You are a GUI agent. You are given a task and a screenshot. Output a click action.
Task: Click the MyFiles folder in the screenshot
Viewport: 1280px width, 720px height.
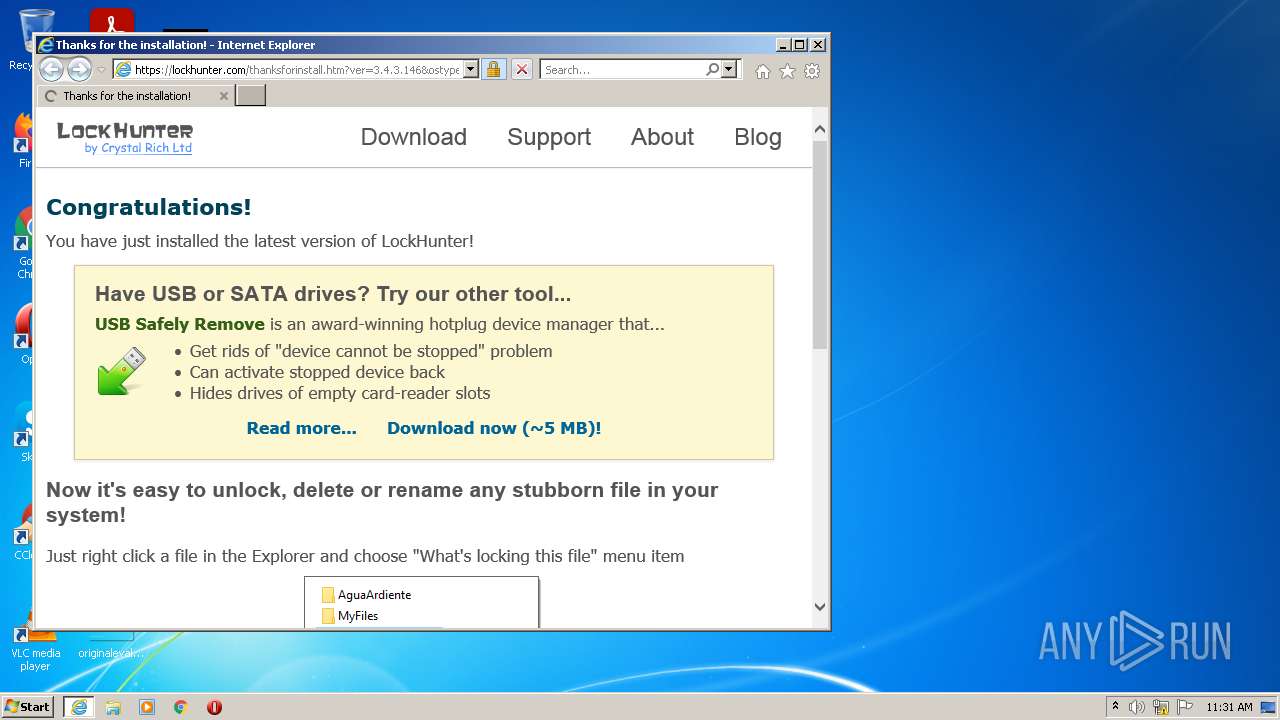[350, 616]
